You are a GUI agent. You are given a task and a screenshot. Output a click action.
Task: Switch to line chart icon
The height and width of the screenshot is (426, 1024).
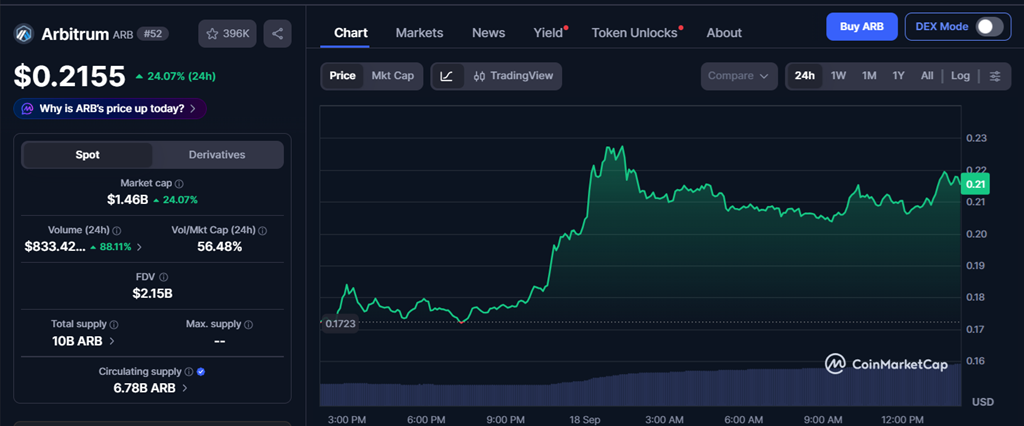point(447,76)
